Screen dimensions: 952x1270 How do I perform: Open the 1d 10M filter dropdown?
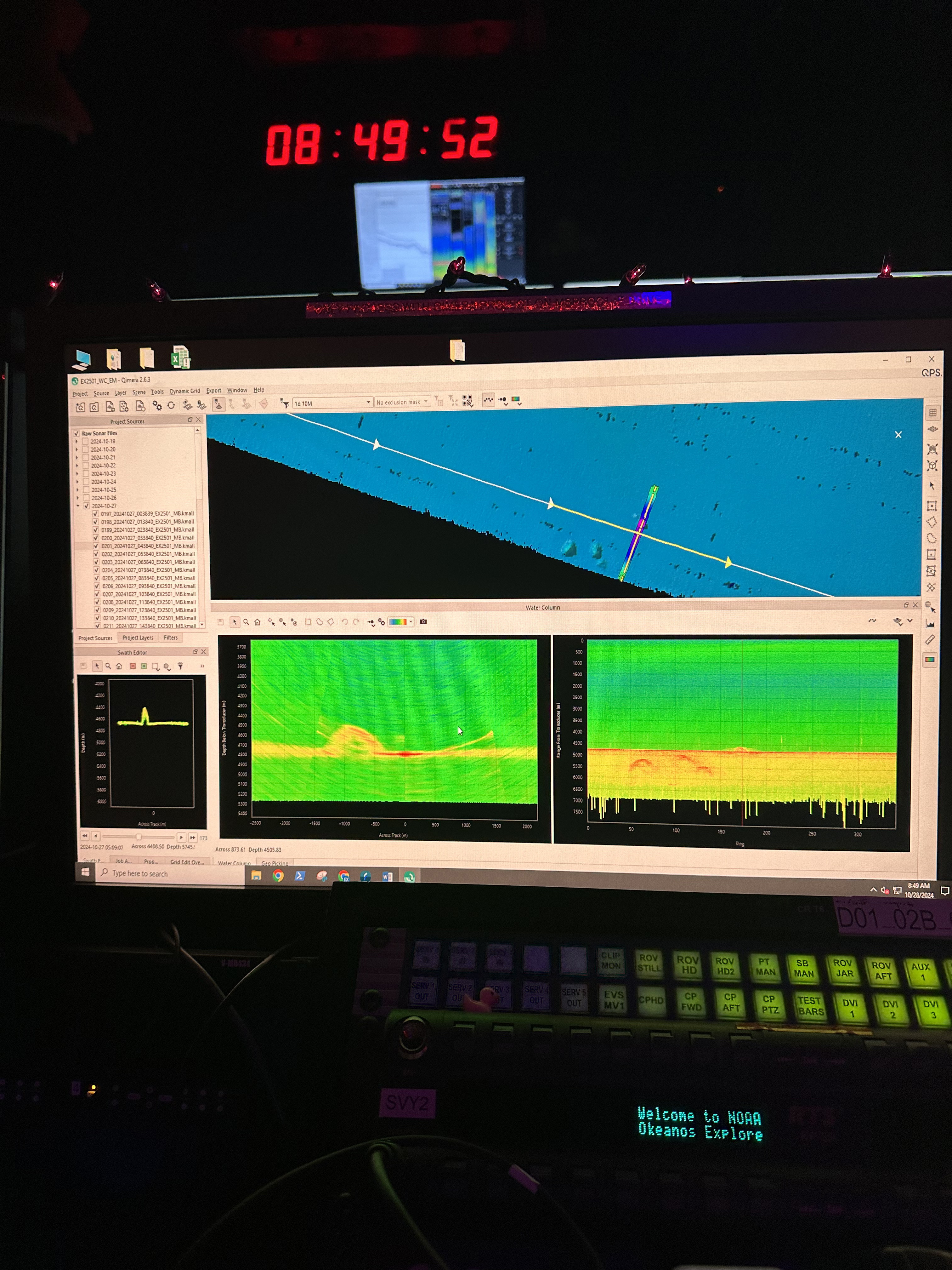point(332,403)
